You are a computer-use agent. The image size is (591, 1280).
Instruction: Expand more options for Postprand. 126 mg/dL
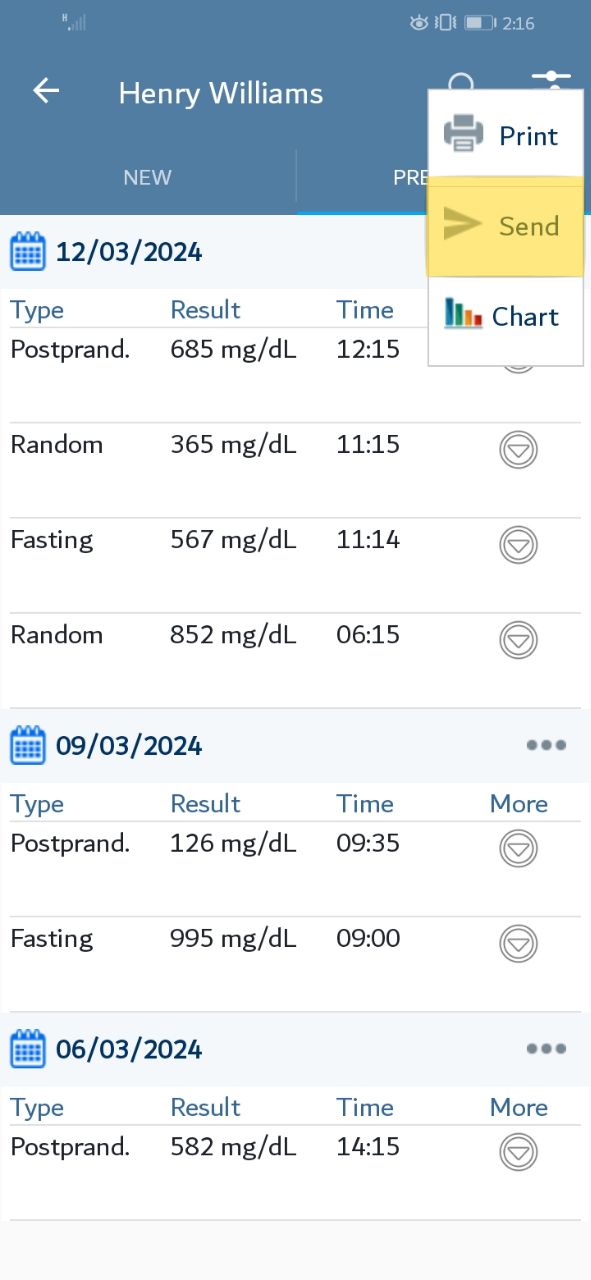(518, 849)
